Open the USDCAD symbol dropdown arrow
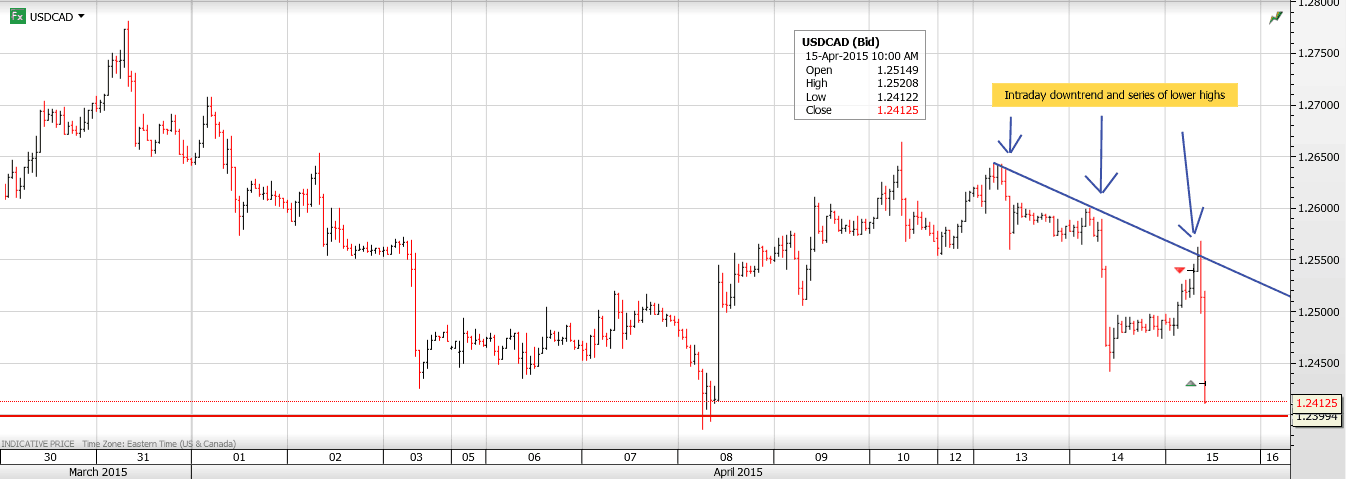The width and height of the screenshot is (1346, 479). (x=81, y=17)
